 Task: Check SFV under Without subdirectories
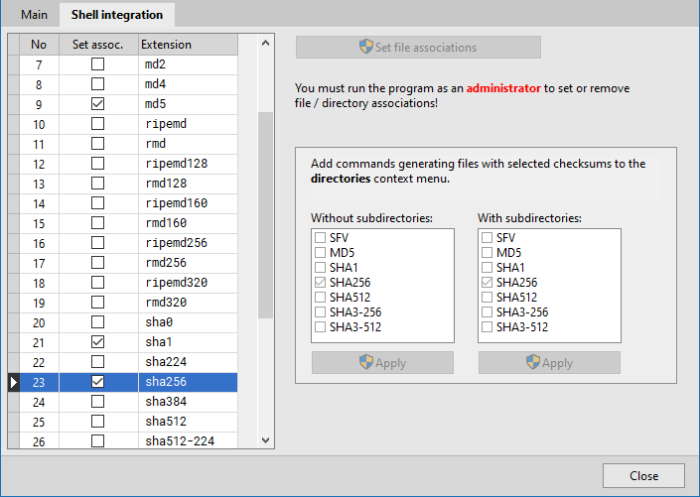(320, 237)
